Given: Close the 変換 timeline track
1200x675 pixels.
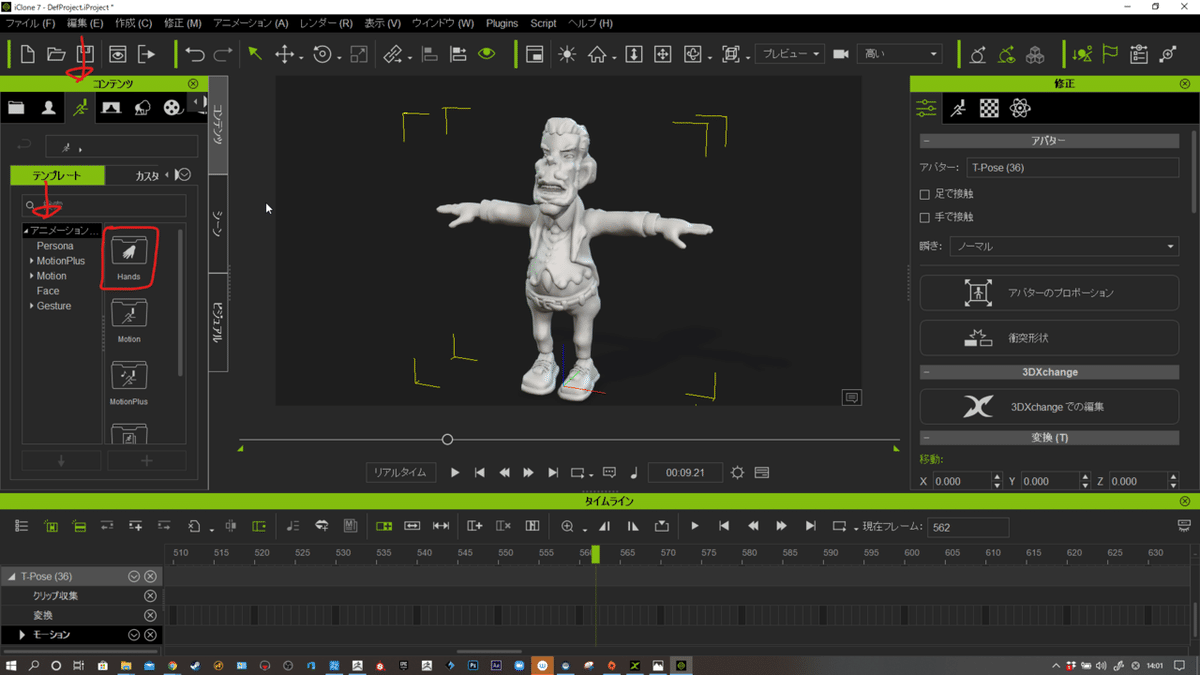Looking at the screenshot, I should [x=150, y=615].
